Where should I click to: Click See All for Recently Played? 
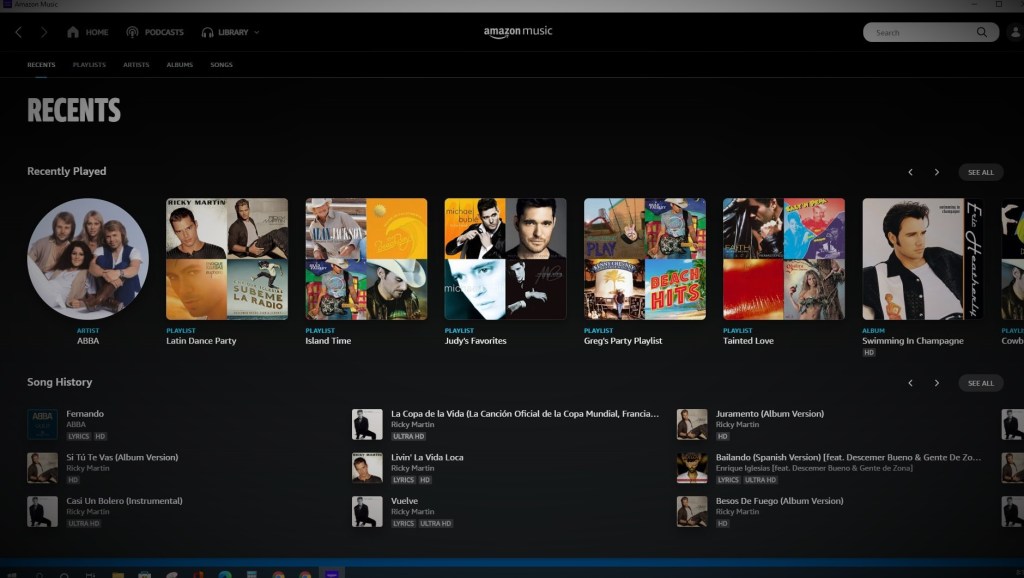980,172
